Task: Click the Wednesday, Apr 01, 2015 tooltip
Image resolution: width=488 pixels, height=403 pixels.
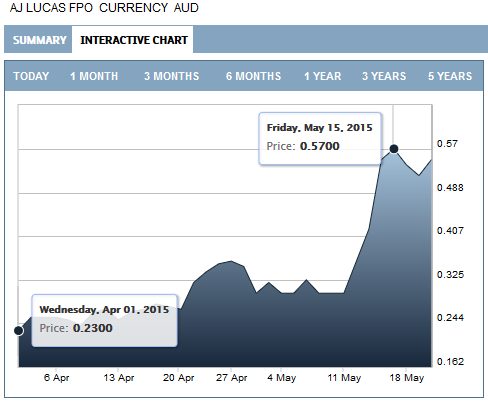Action: 104,321
